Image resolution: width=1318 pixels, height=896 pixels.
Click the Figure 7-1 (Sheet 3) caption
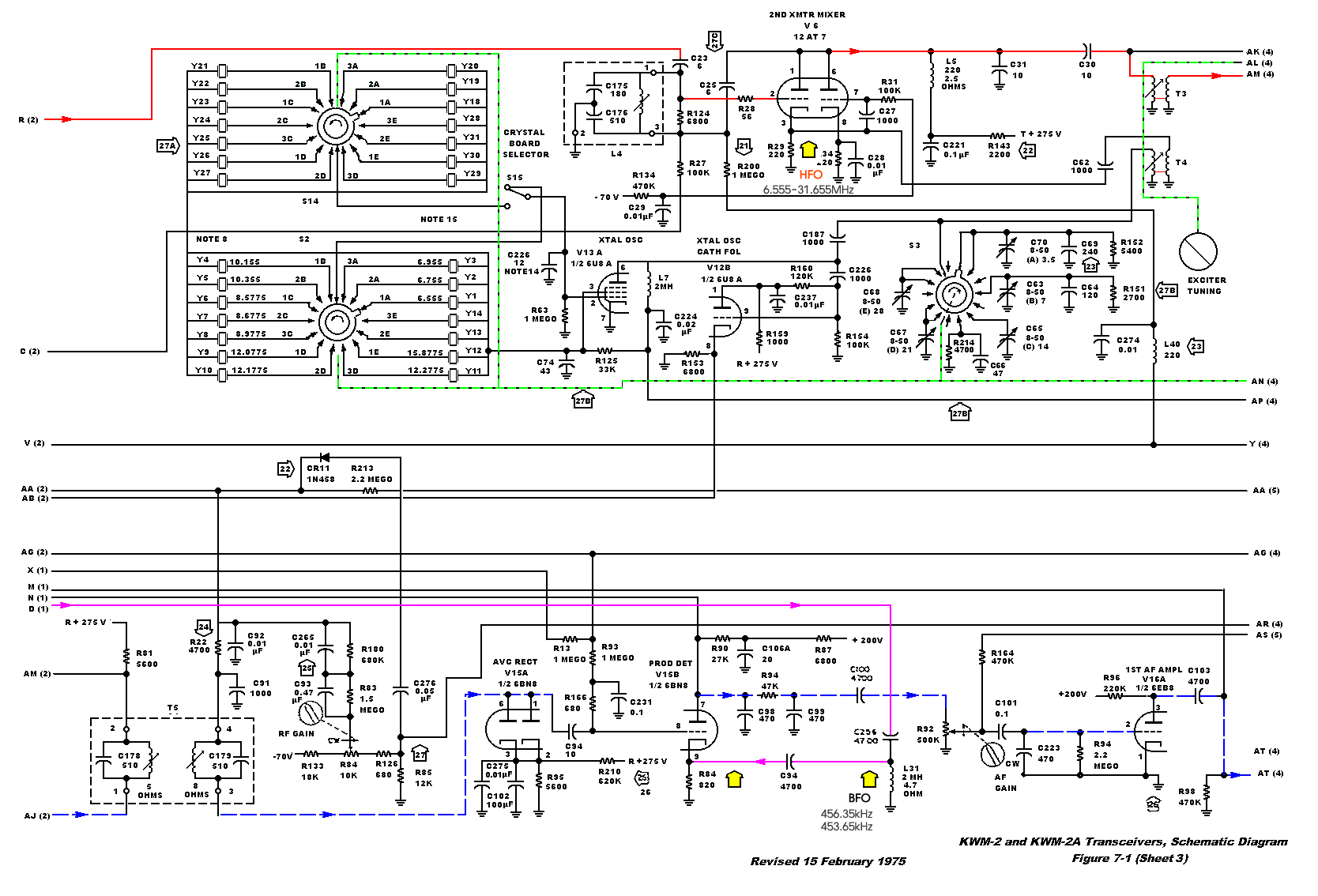[x=1129, y=858]
